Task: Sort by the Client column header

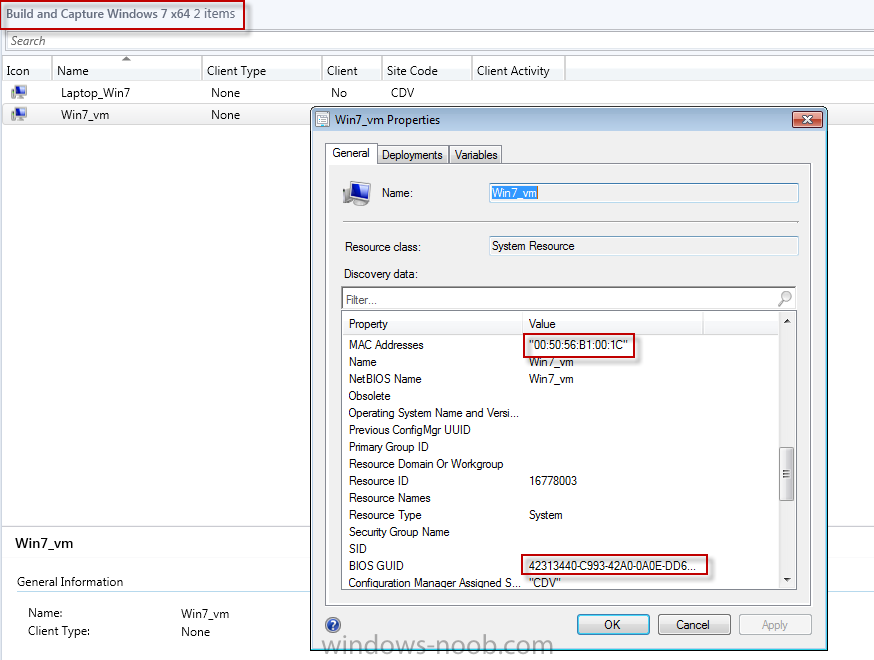Action: (x=352, y=70)
